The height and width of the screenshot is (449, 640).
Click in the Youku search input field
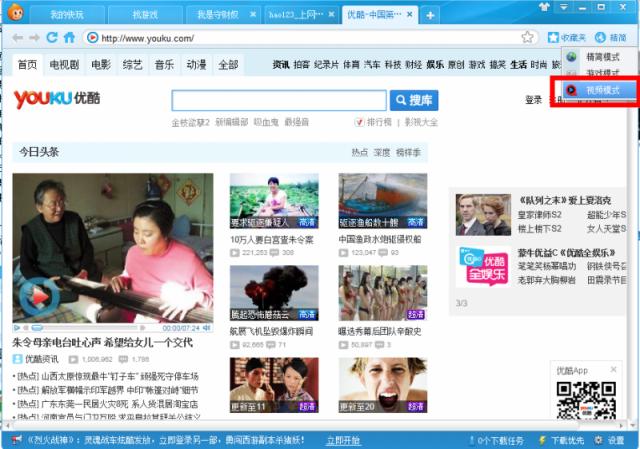click(x=279, y=100)
